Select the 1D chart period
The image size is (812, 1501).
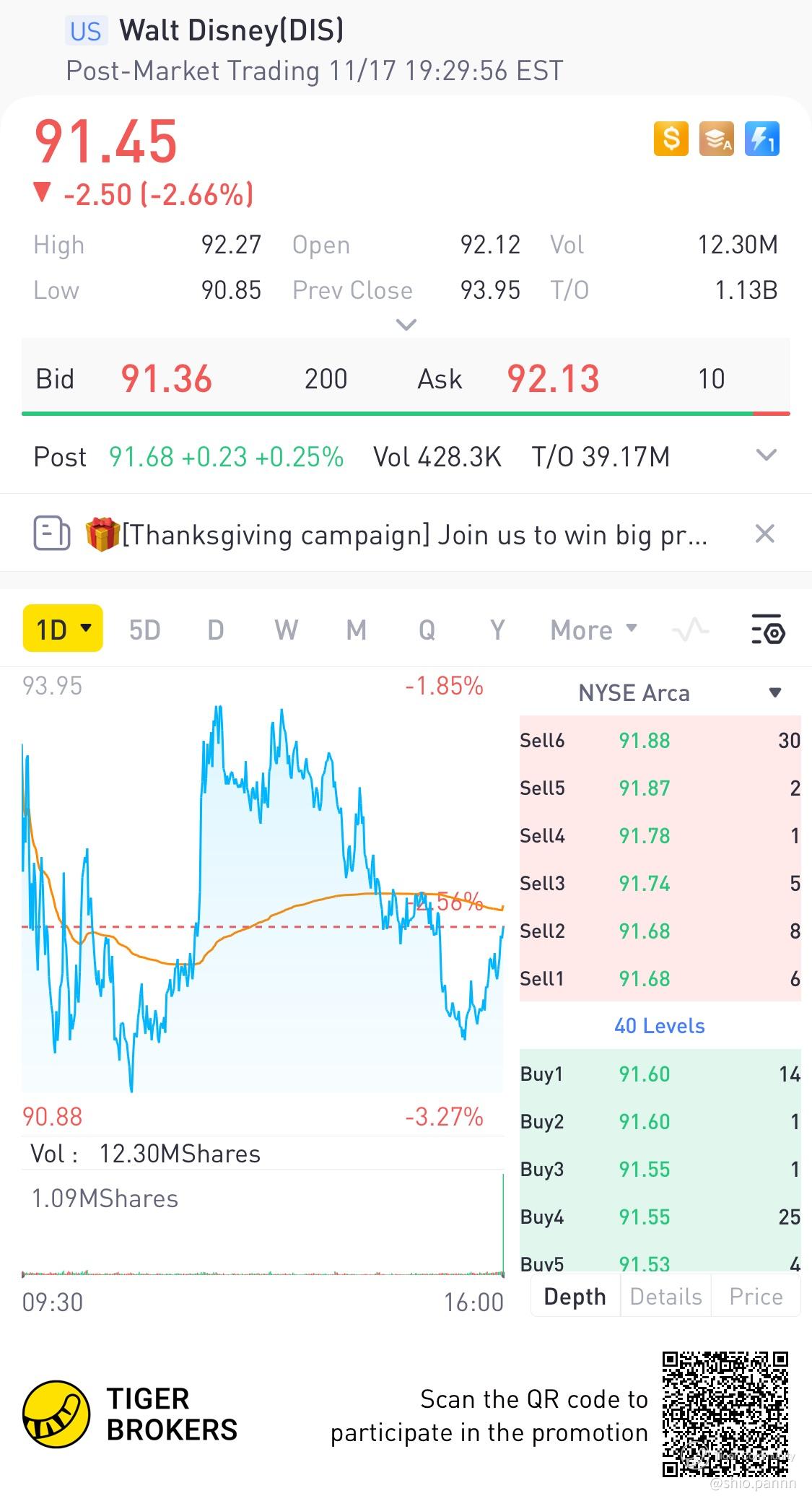(63, 628)
